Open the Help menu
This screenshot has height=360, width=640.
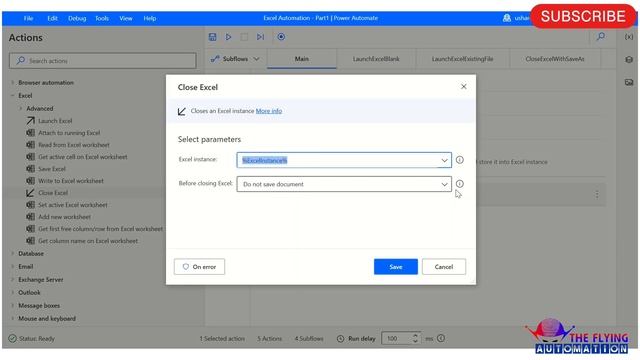[x=150, y=18]
